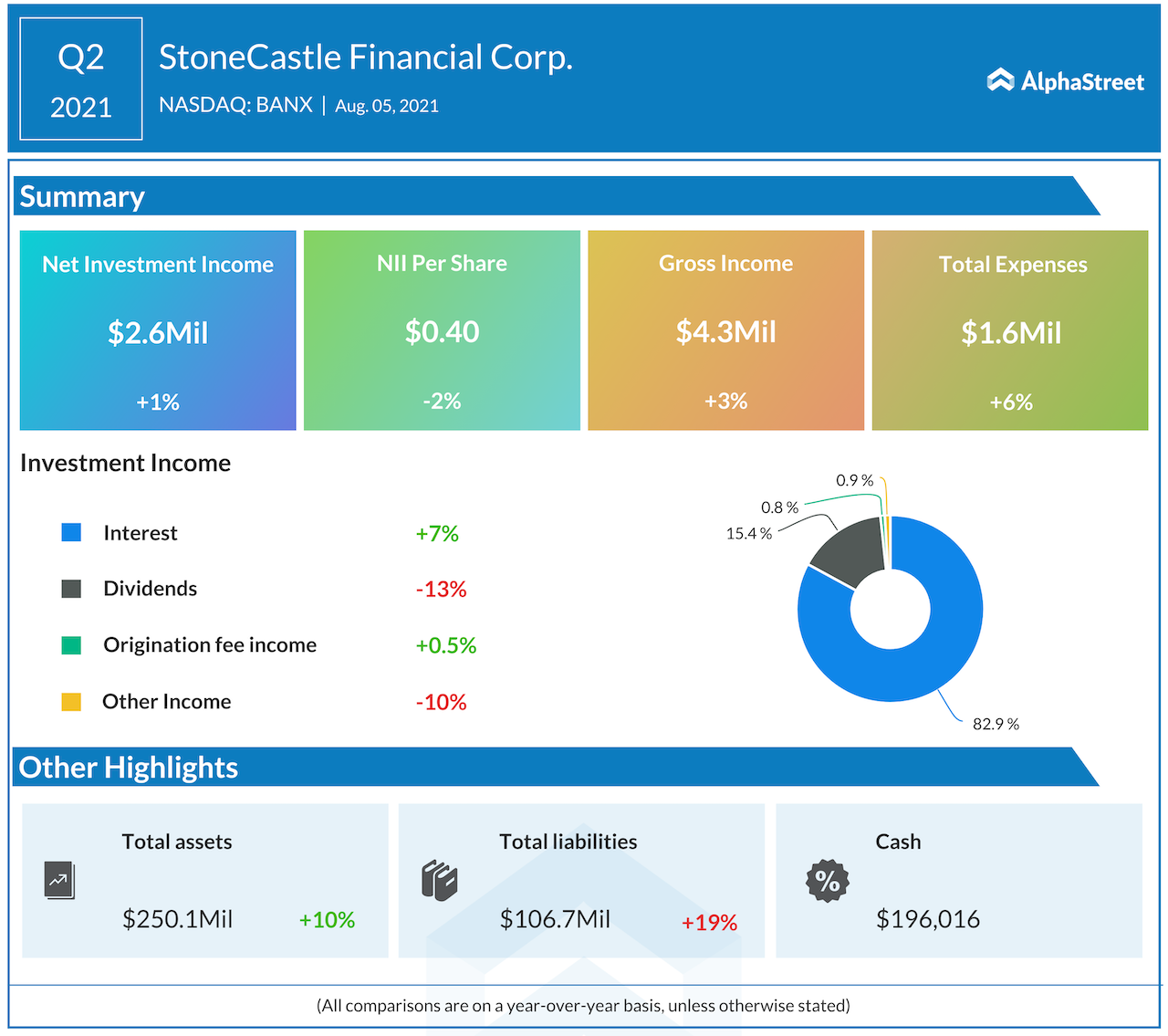Click the -13% Dividends change value

[x=441, y=590]
